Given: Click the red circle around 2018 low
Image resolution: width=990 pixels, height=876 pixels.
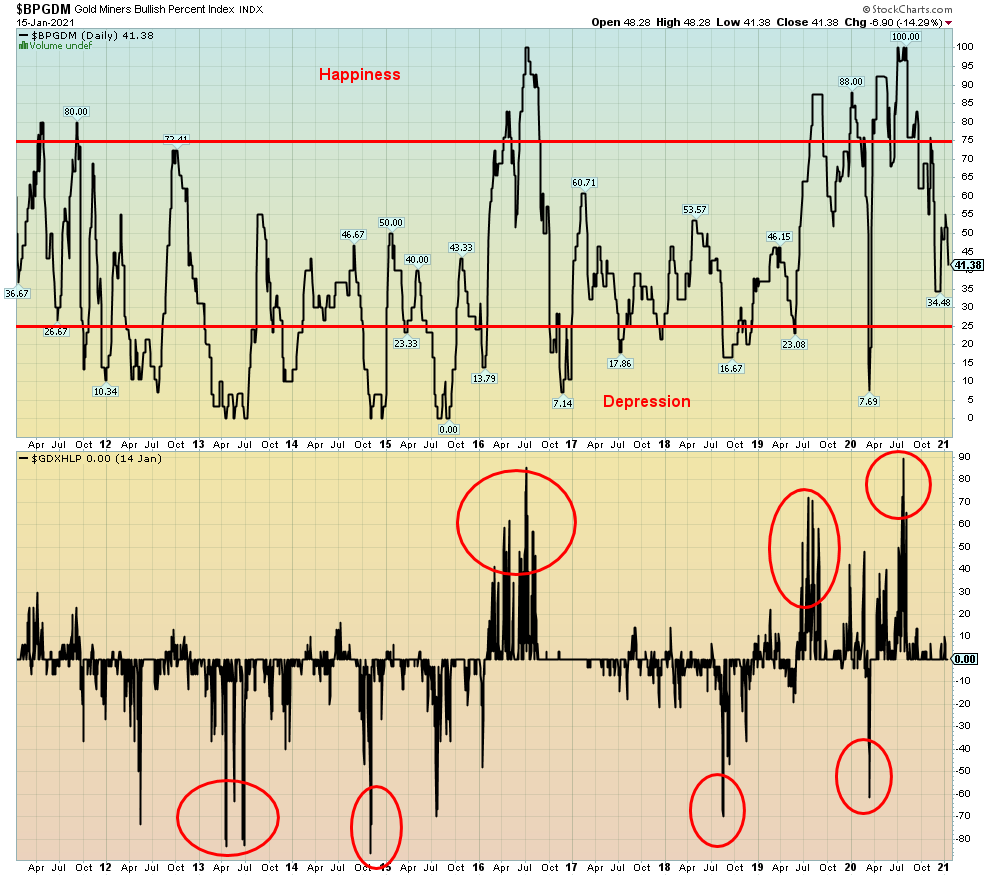Looking at the screenshot, I should pos(717,809).
